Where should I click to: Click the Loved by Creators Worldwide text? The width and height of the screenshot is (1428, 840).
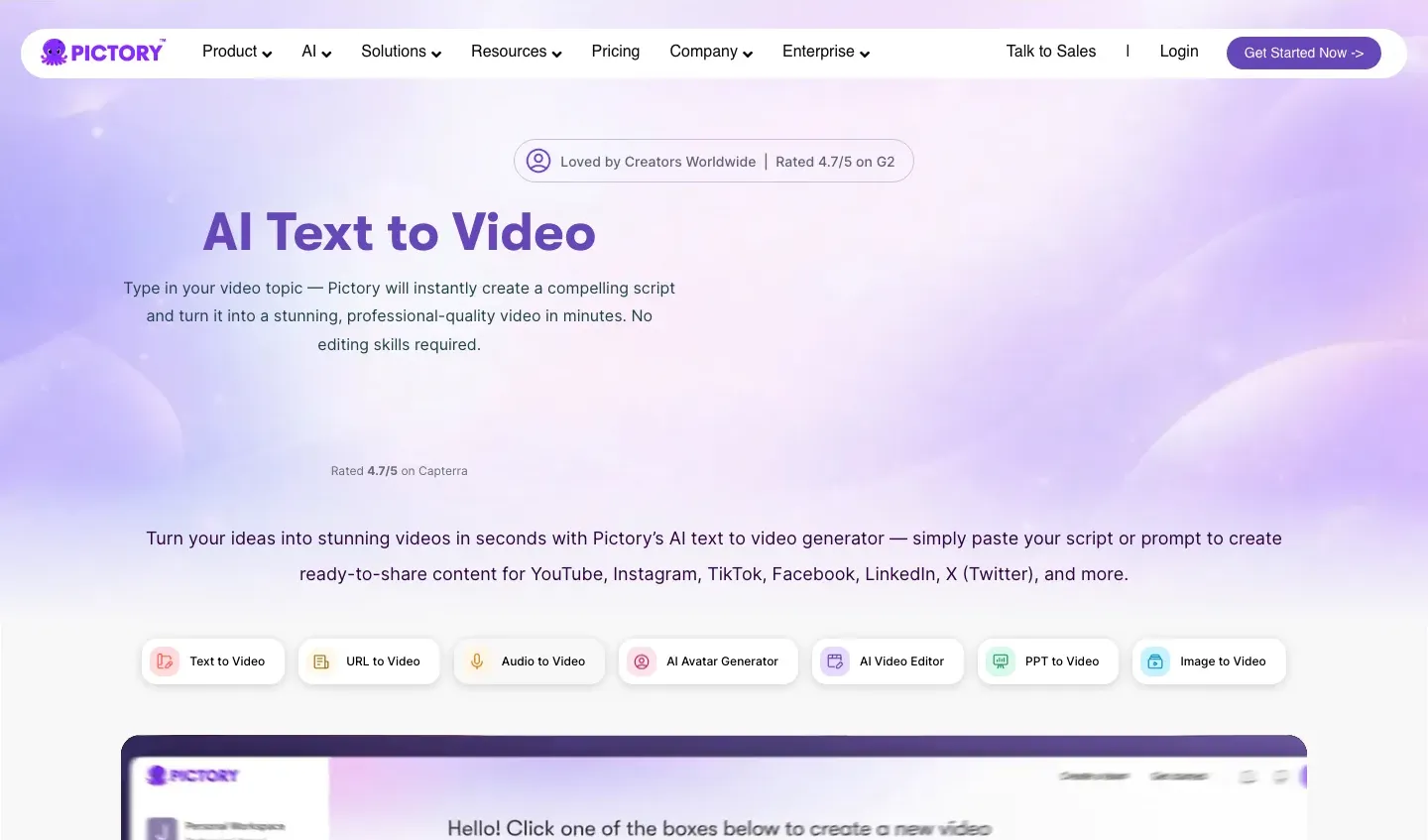(657, 162)
